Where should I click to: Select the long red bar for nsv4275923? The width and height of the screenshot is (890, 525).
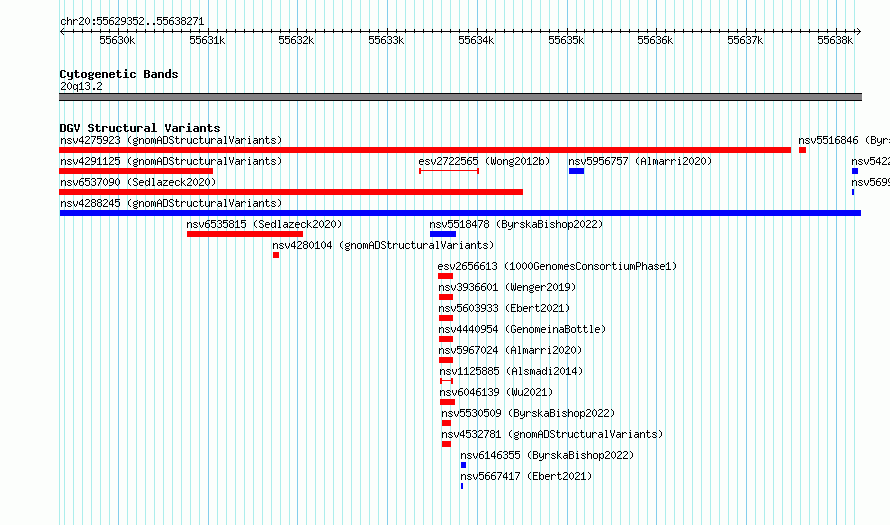point(425,150)
